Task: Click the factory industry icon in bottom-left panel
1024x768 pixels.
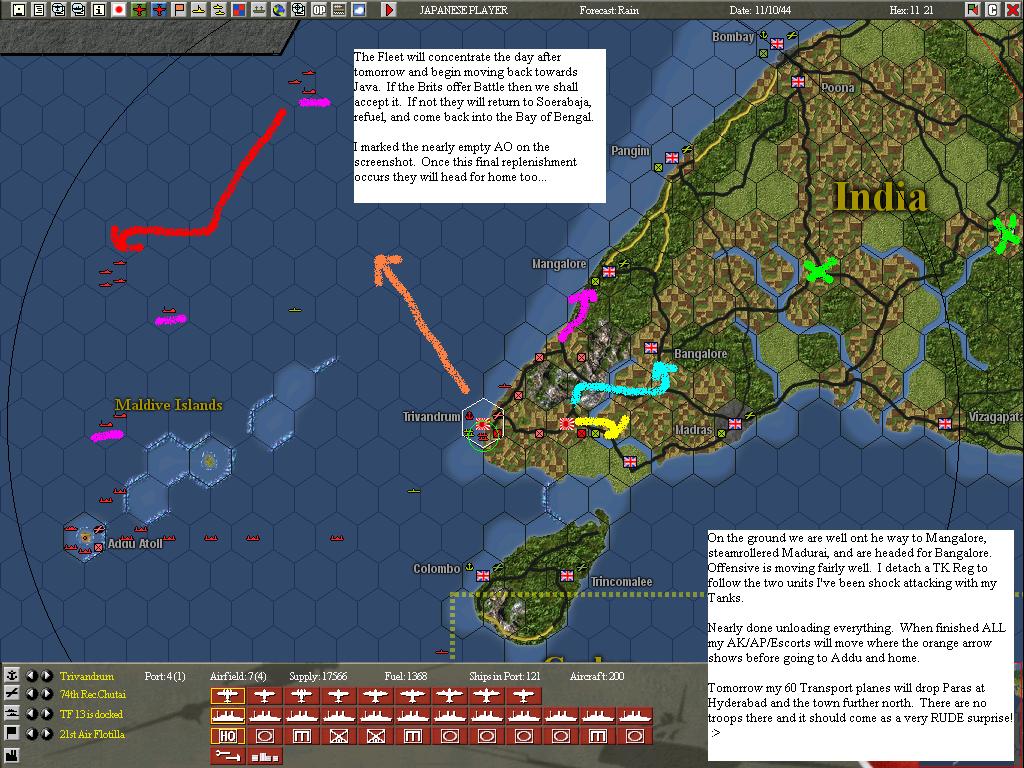Action: pos(11,756)
